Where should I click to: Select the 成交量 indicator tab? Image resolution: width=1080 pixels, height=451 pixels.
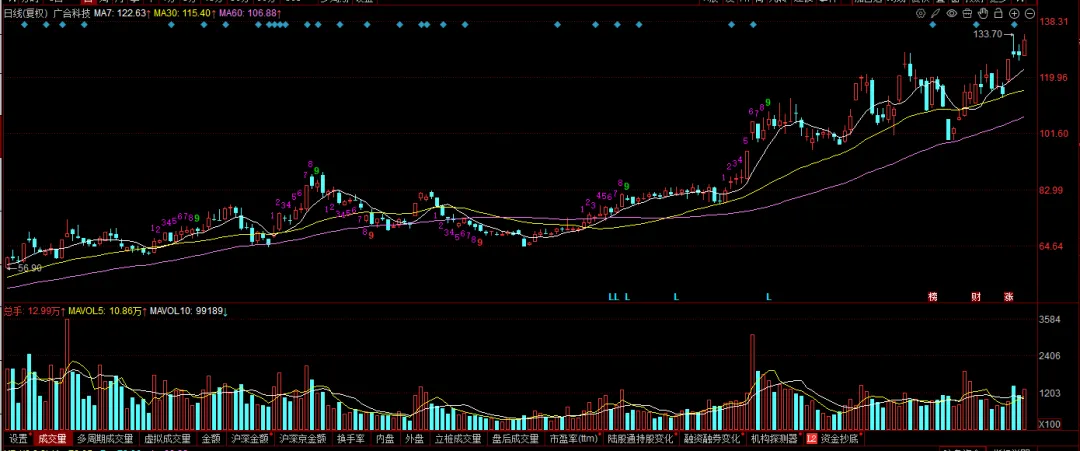[x=52, y=439]
